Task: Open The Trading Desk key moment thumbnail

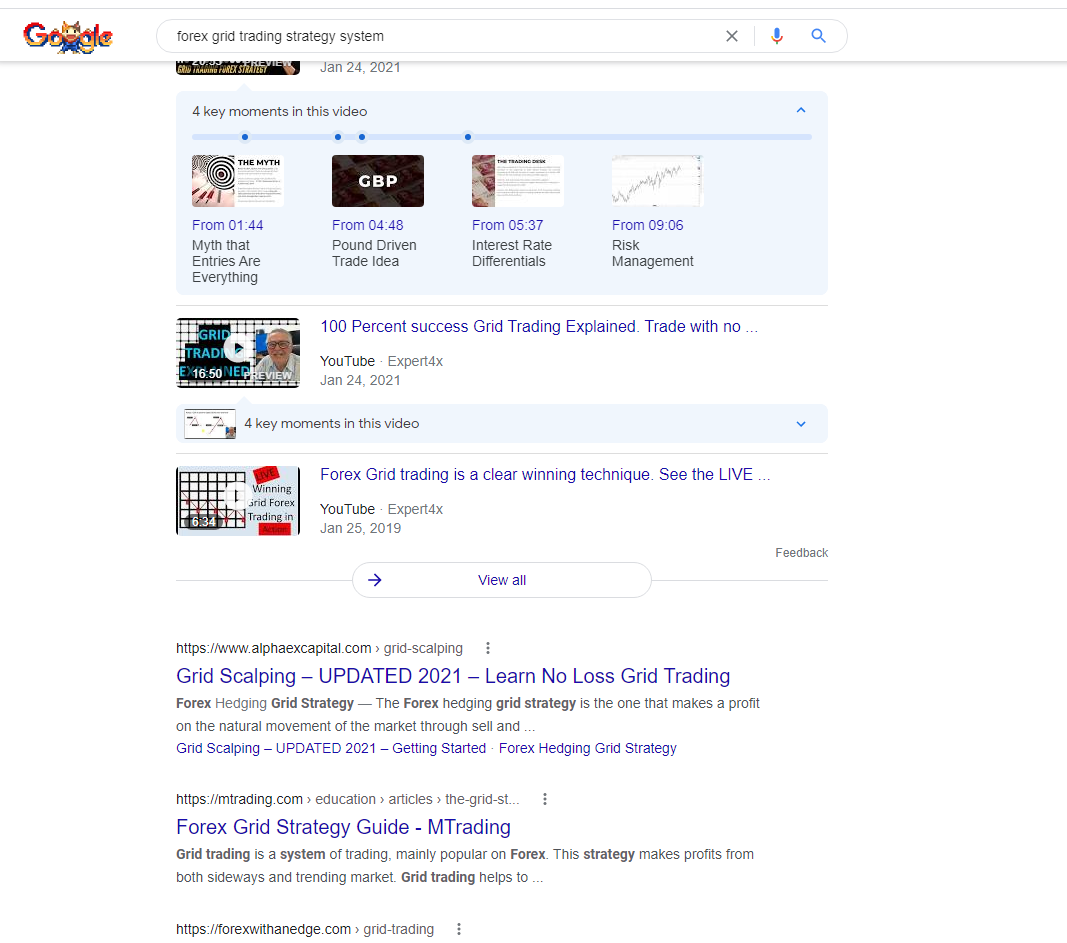Action: [x=517, y=181]
